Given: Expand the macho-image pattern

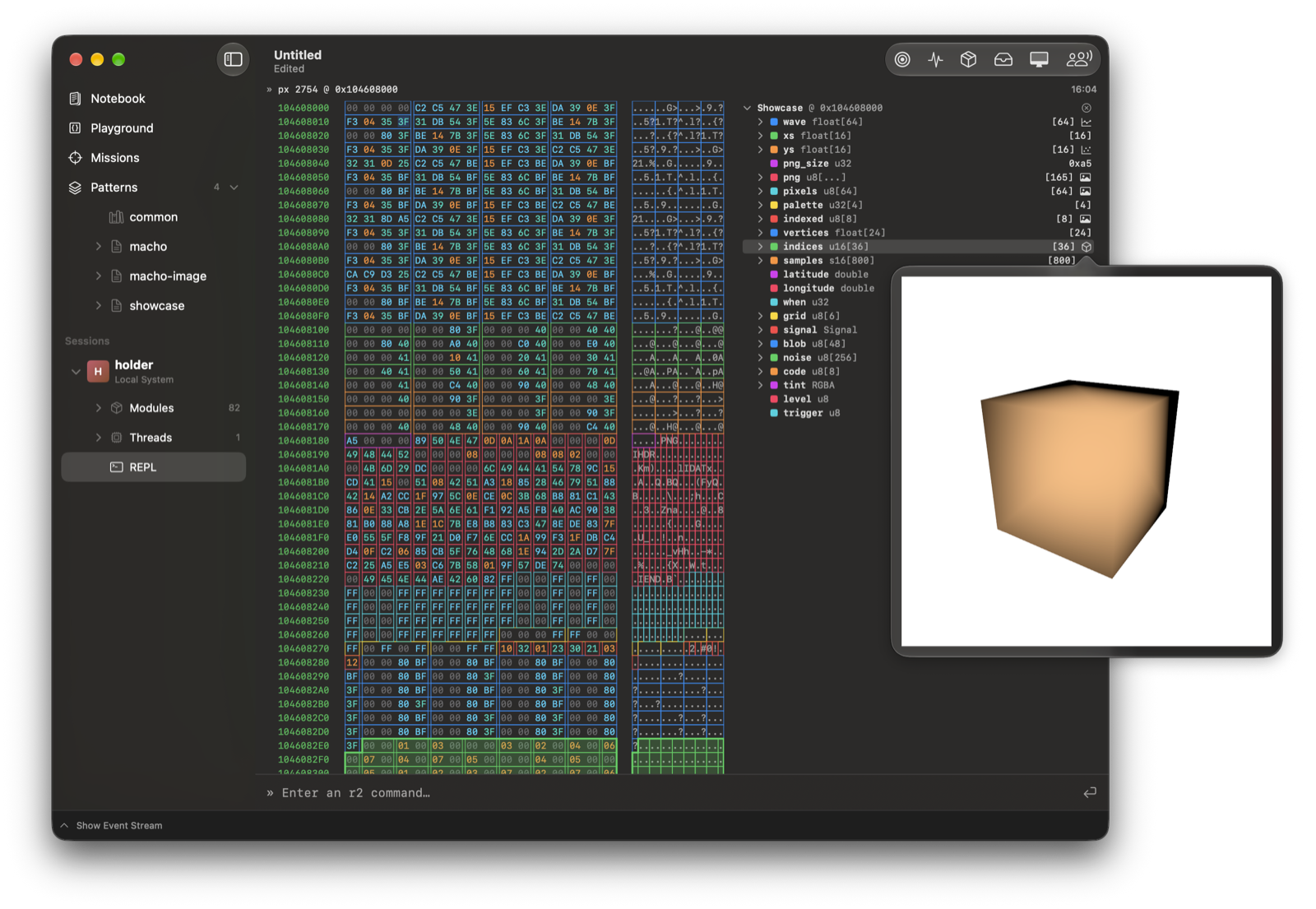Looking at the screenshot, I should (99, 276).
